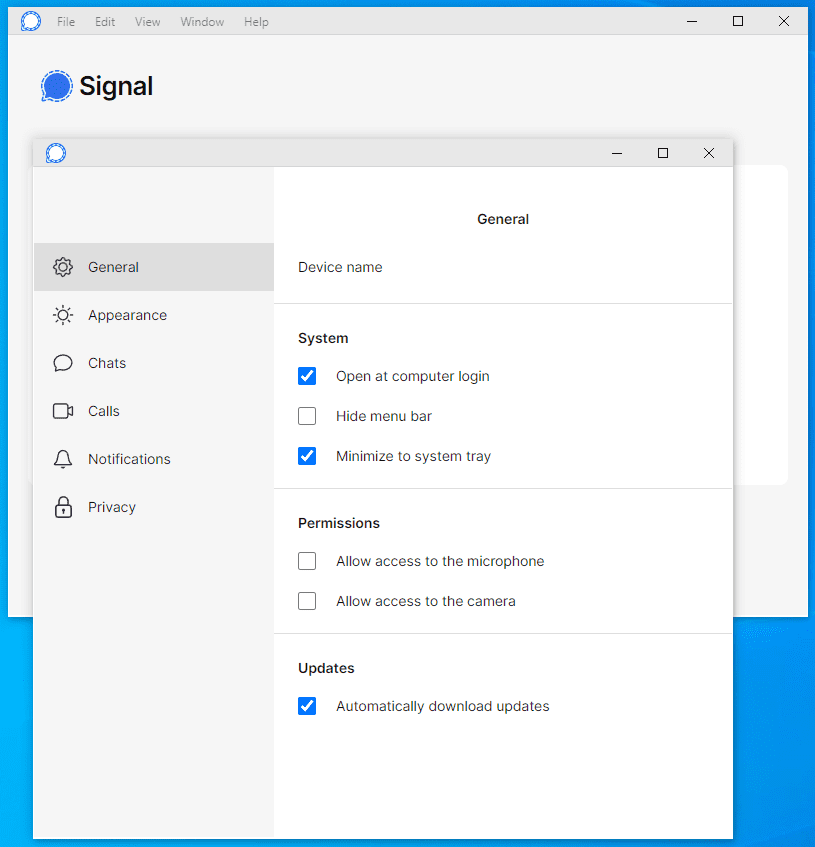The height and width of the screenshot is (847, 815).
Task: Open the Help menu
Action: pyautogui.click(x=256, y=22)
